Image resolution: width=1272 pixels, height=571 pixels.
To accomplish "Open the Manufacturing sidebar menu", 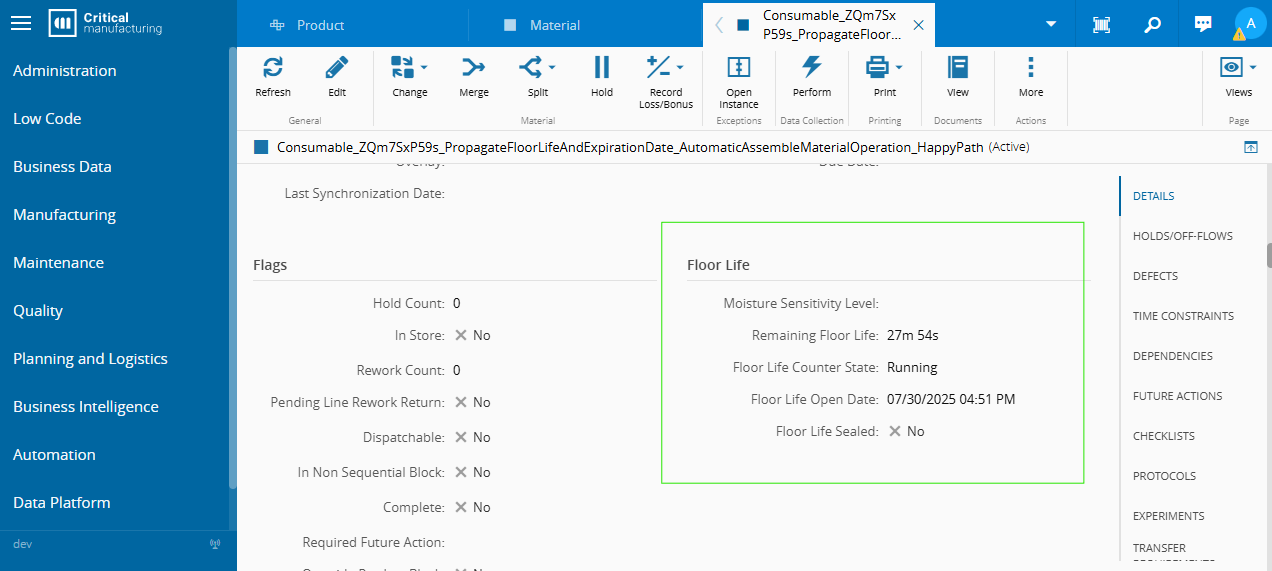I will 64,215.
